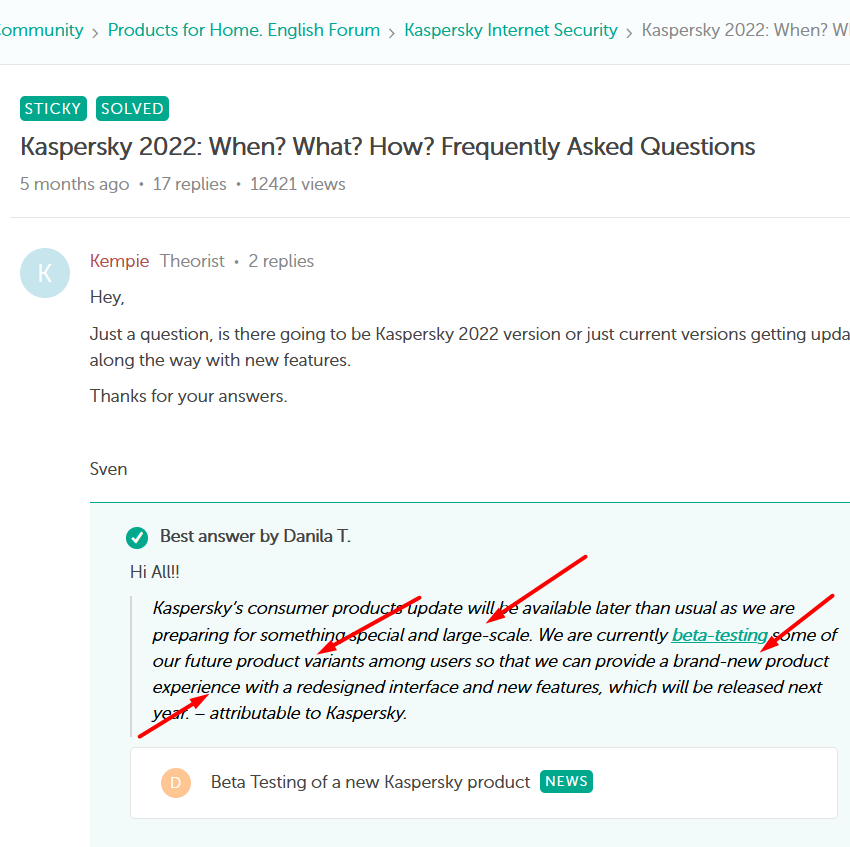Viewport: 850px width, 847px height.
Task: Click the chevron before Products for Home
Action: pos(95,32)
